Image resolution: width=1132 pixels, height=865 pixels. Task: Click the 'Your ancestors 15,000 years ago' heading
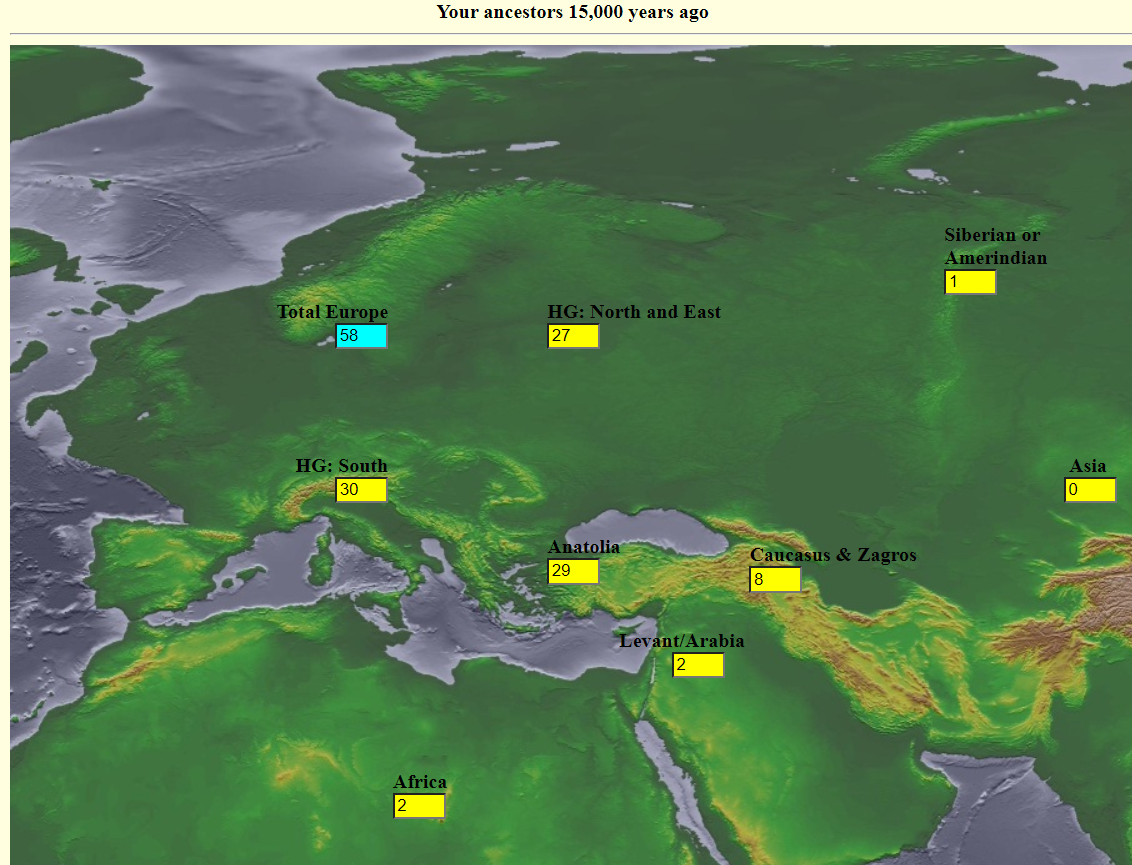572,12
